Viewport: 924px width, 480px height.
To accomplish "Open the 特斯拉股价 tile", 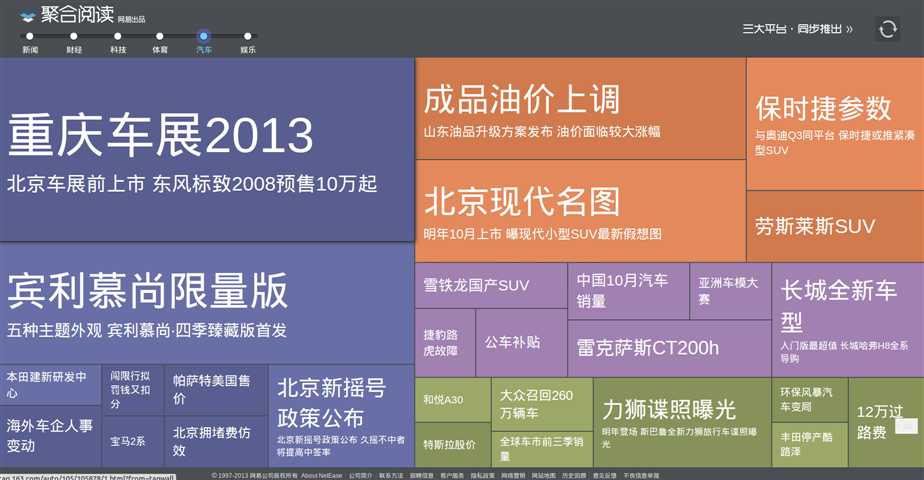I will coord(453,445).
